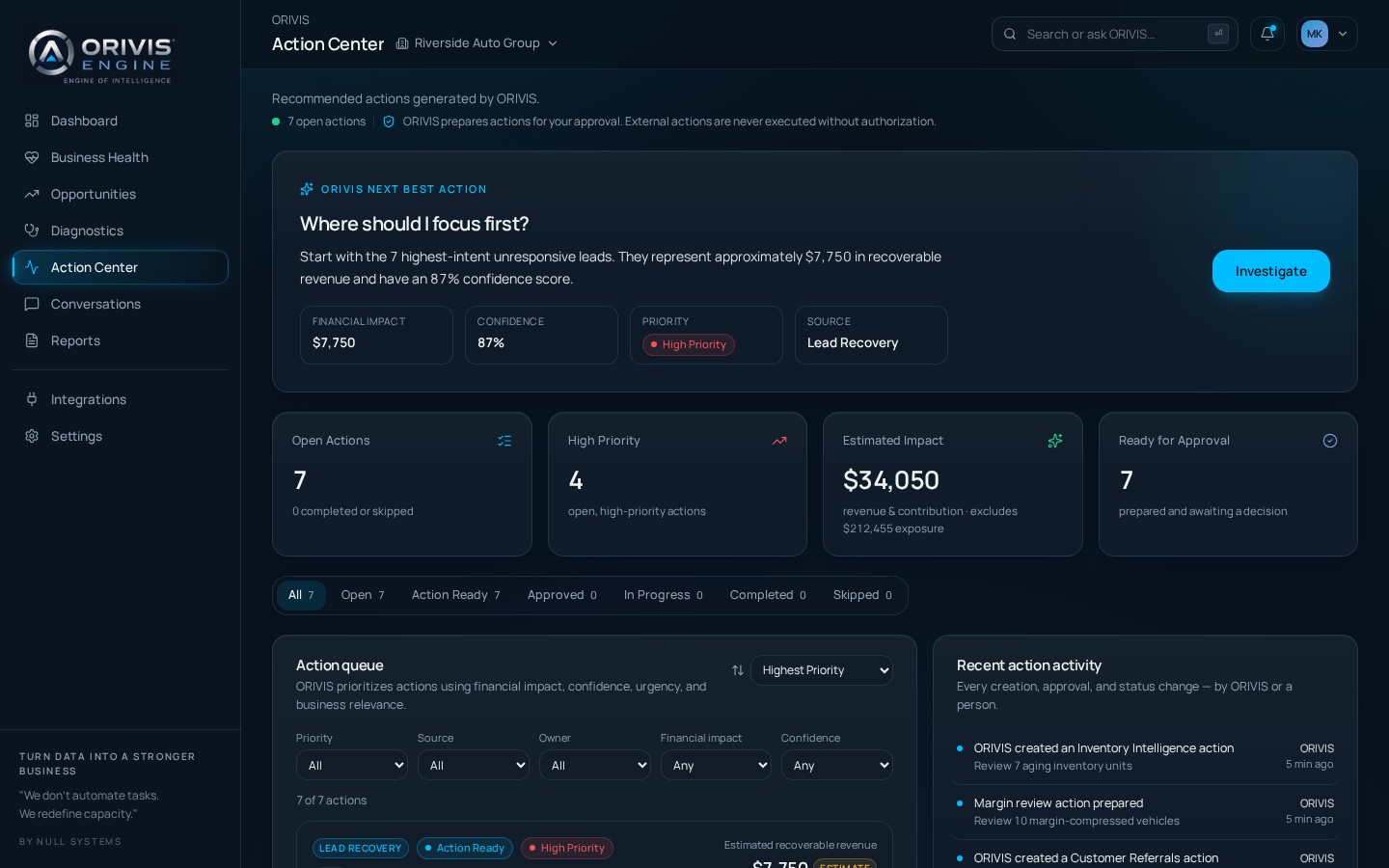Click the ORIVIS Engine logo
This screenshot has height=868, width=1389.
click(101, 56)
